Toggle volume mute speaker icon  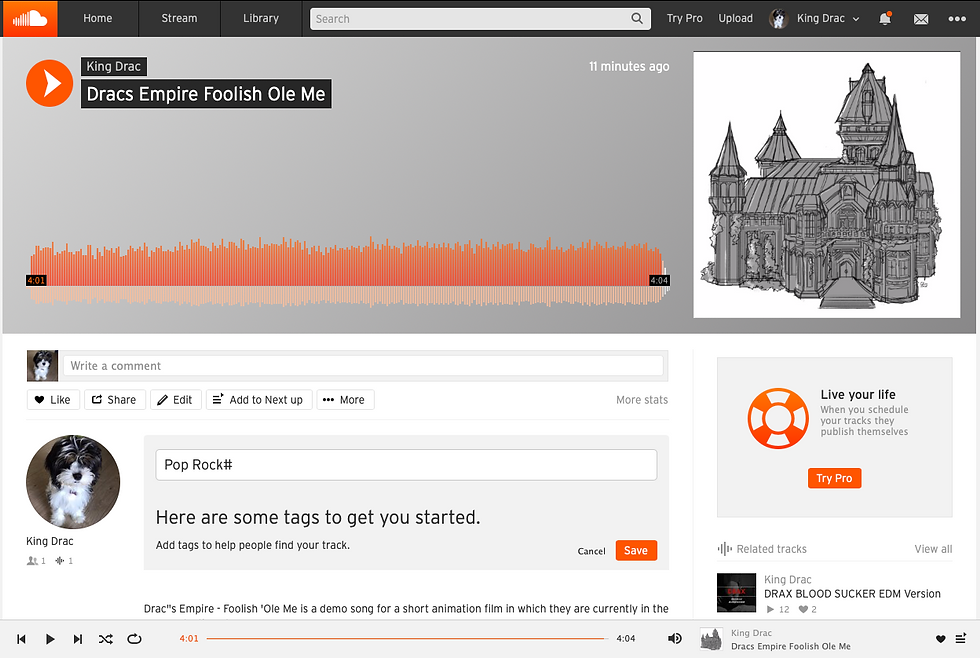pos(674,639)
